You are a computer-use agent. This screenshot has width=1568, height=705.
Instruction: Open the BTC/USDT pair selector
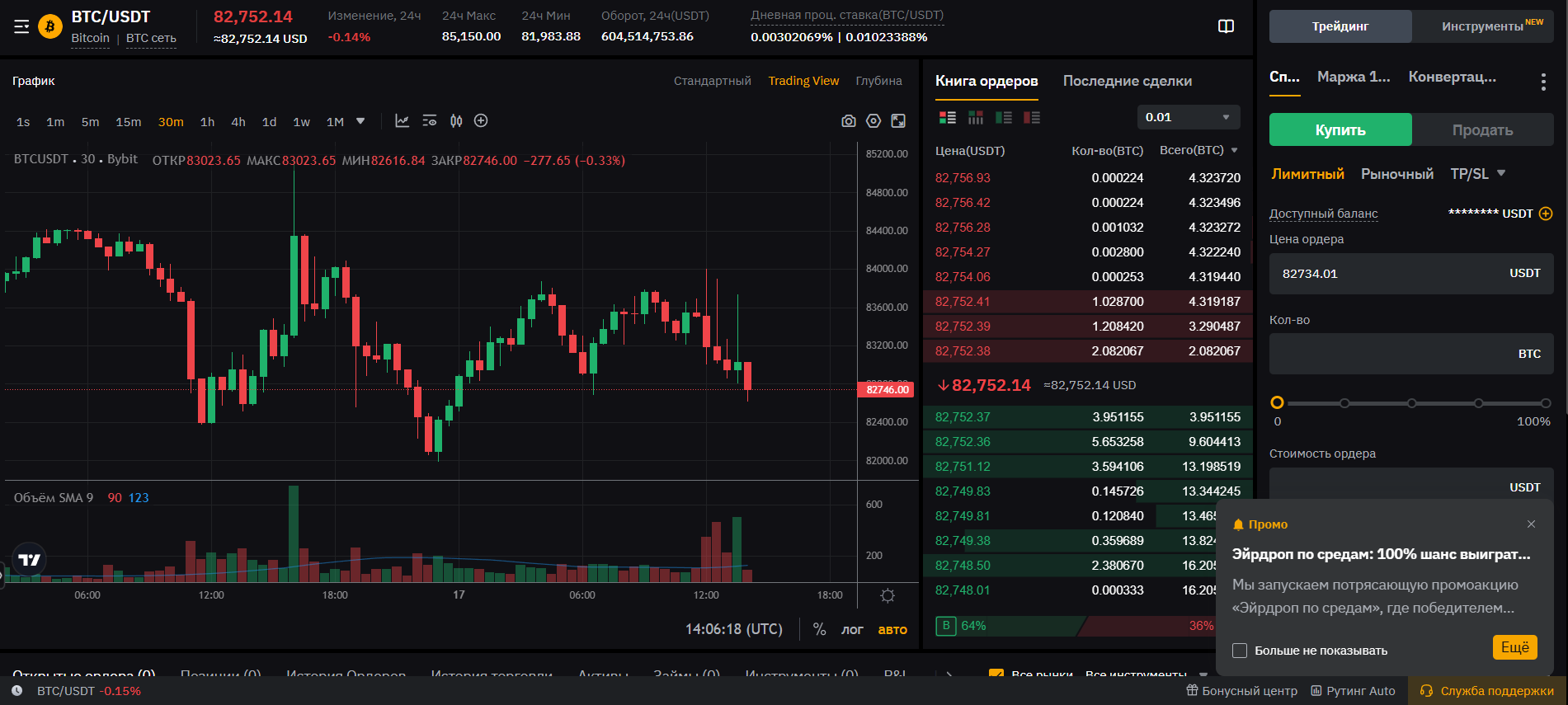point(111,16)
